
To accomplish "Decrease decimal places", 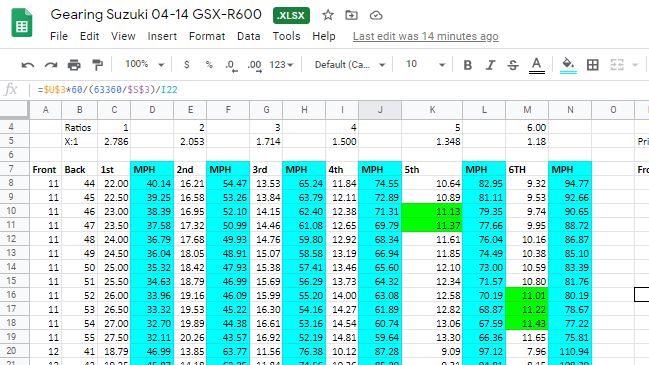I will click(x=231, y=65).
